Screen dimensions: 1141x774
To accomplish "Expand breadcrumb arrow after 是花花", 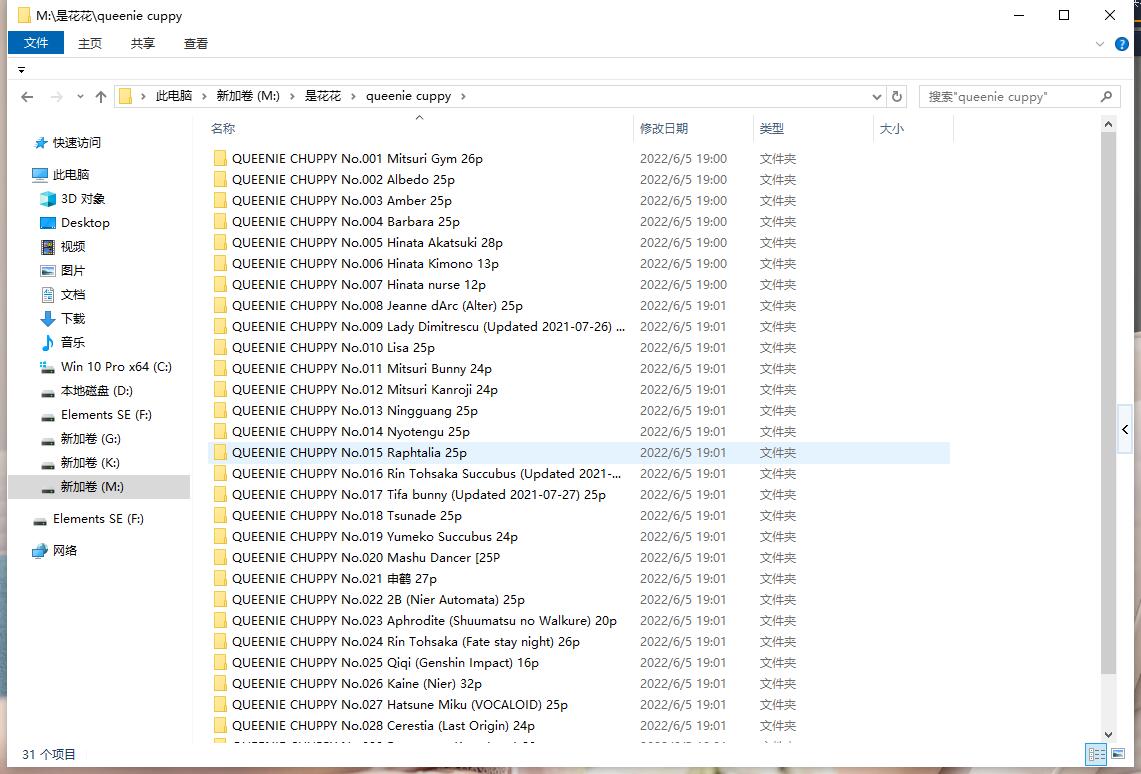I will [x=354, y=96].
